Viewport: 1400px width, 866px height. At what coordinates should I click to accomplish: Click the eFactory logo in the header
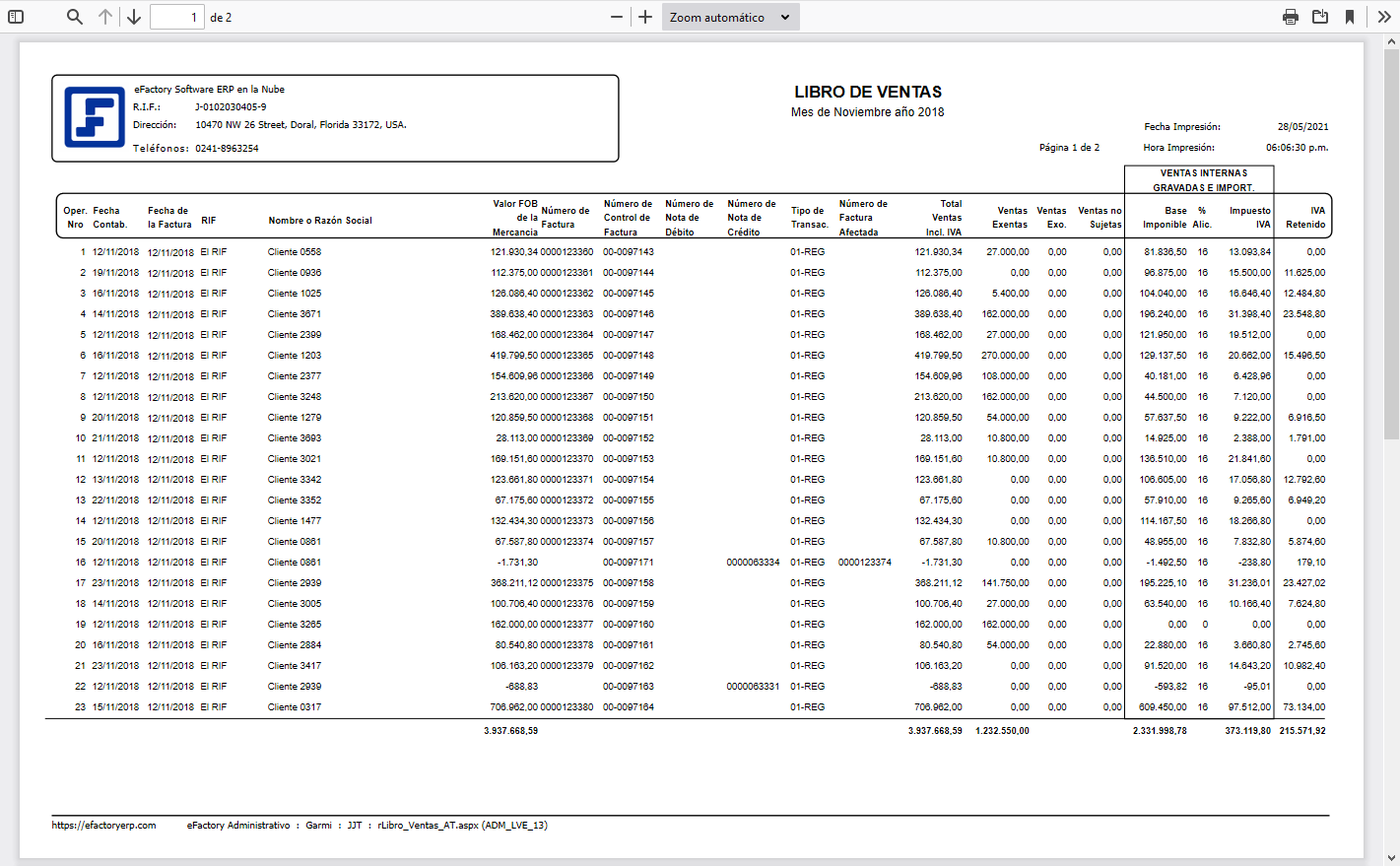tap(94, 117)
